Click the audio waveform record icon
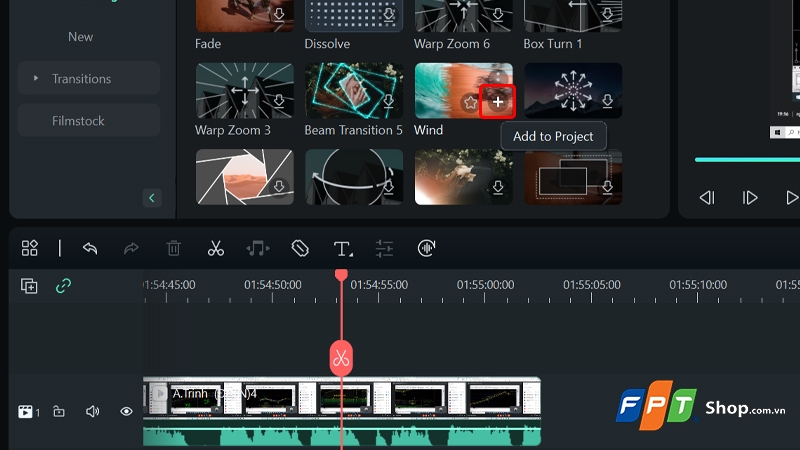Image resolution: width=800 pixels, height=450 pixels. (426, 248)
